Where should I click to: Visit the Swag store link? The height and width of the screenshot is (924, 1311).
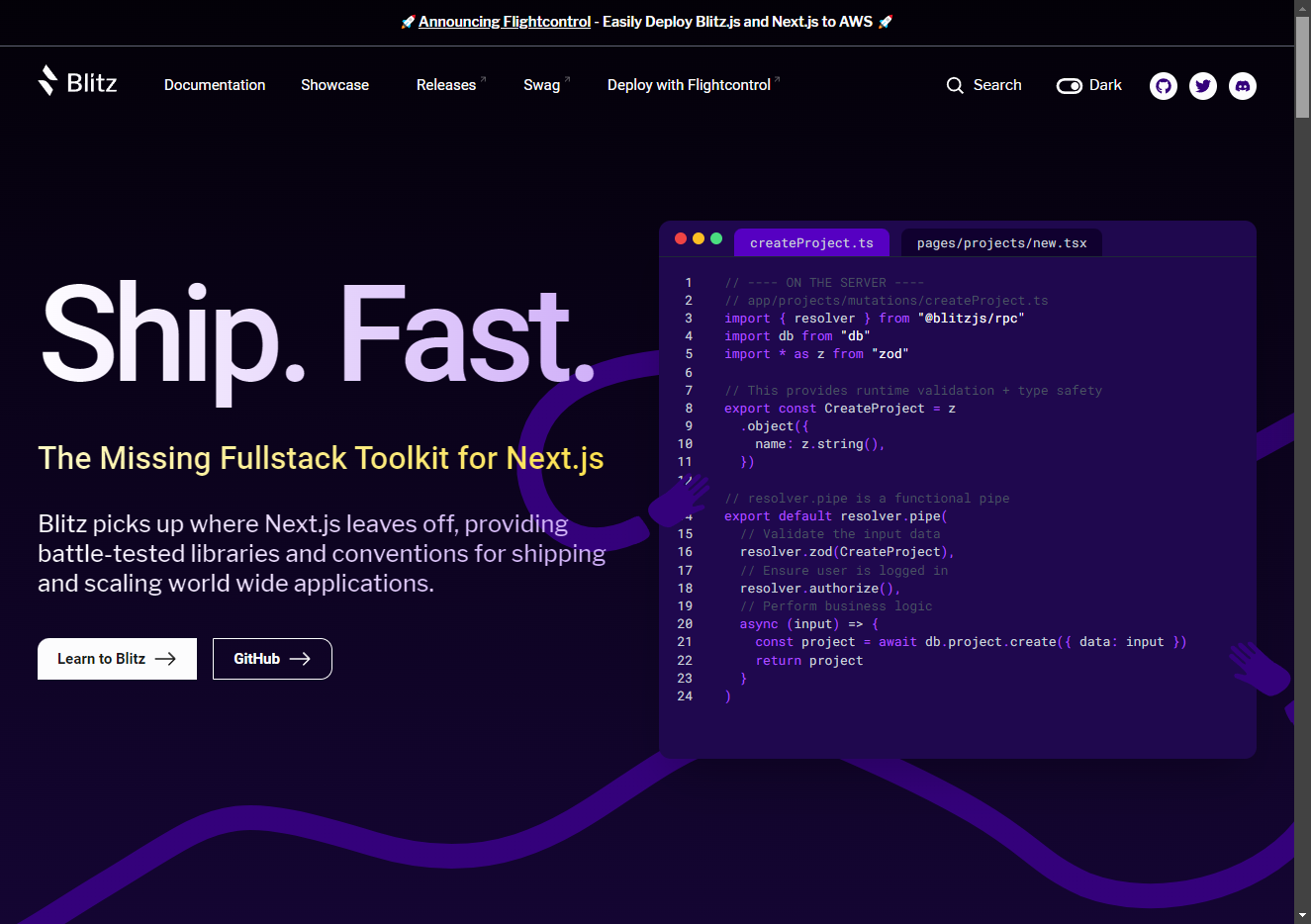click(x=541, y=85)
